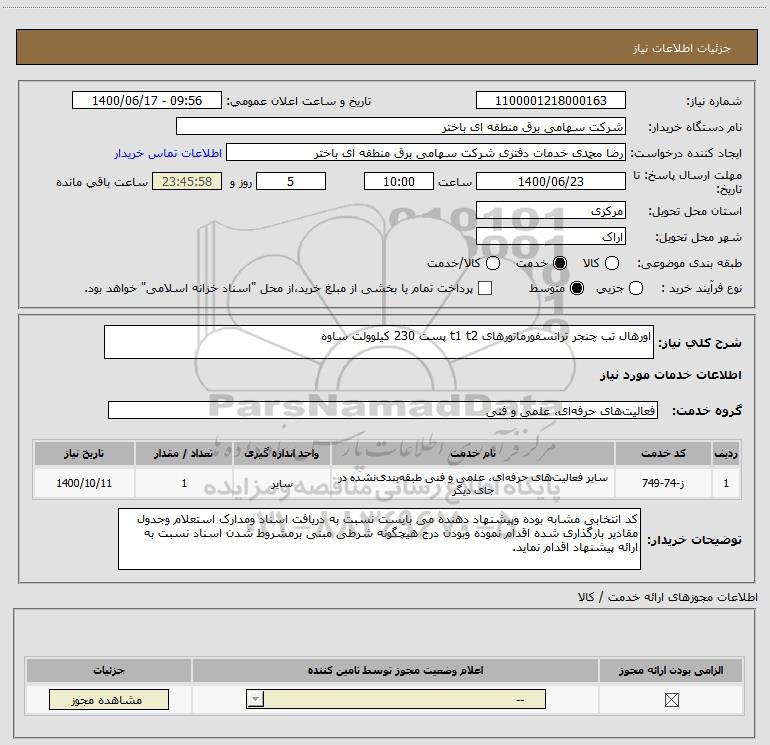Choose the جزیی purchase type radio

coord(636,288)
